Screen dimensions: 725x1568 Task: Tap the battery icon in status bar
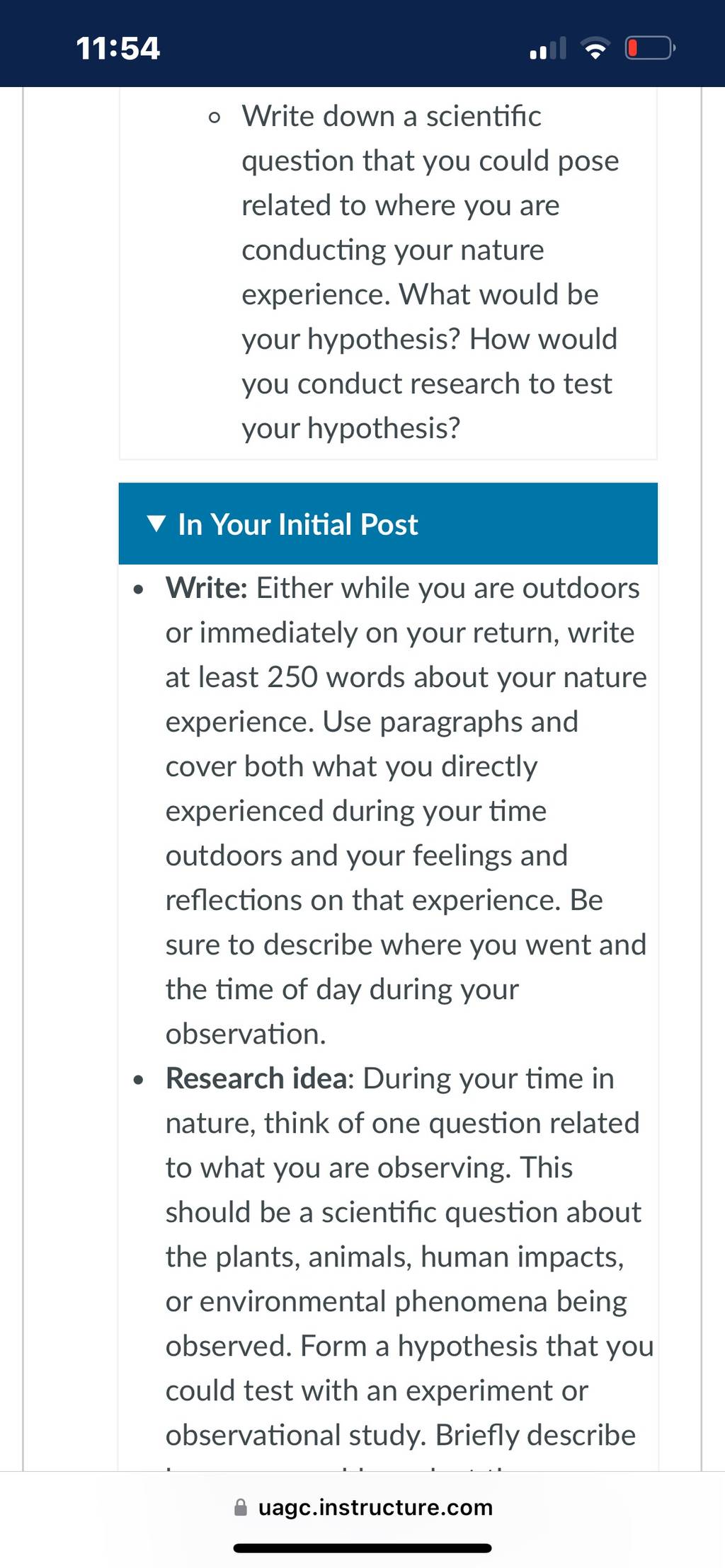650,49
